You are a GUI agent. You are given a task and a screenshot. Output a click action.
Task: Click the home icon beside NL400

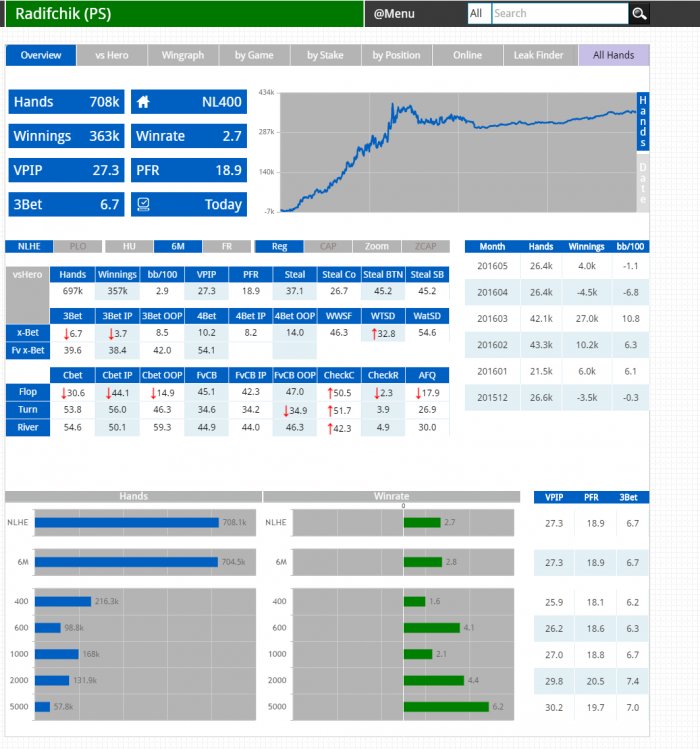click(x=143, y=102)
